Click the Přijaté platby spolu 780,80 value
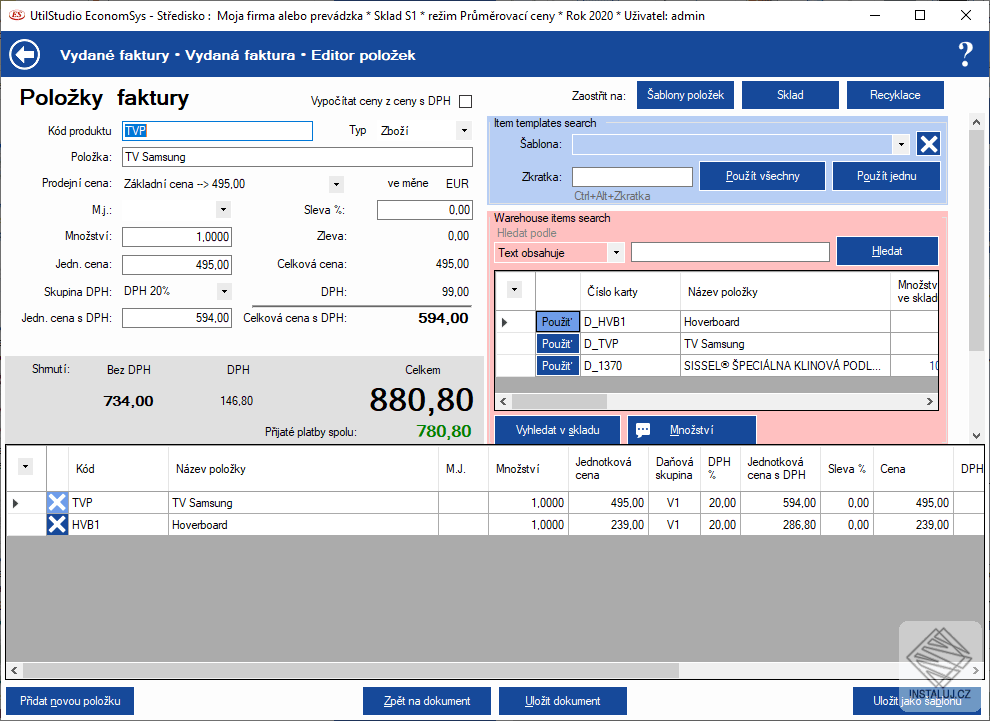Screen dimensions: 990x721 444,431
